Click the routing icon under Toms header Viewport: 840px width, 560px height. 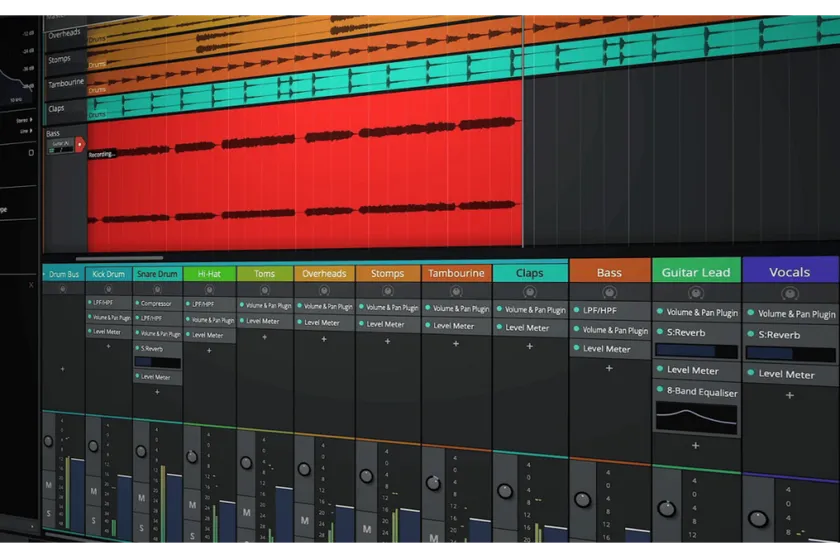point(265,290)
